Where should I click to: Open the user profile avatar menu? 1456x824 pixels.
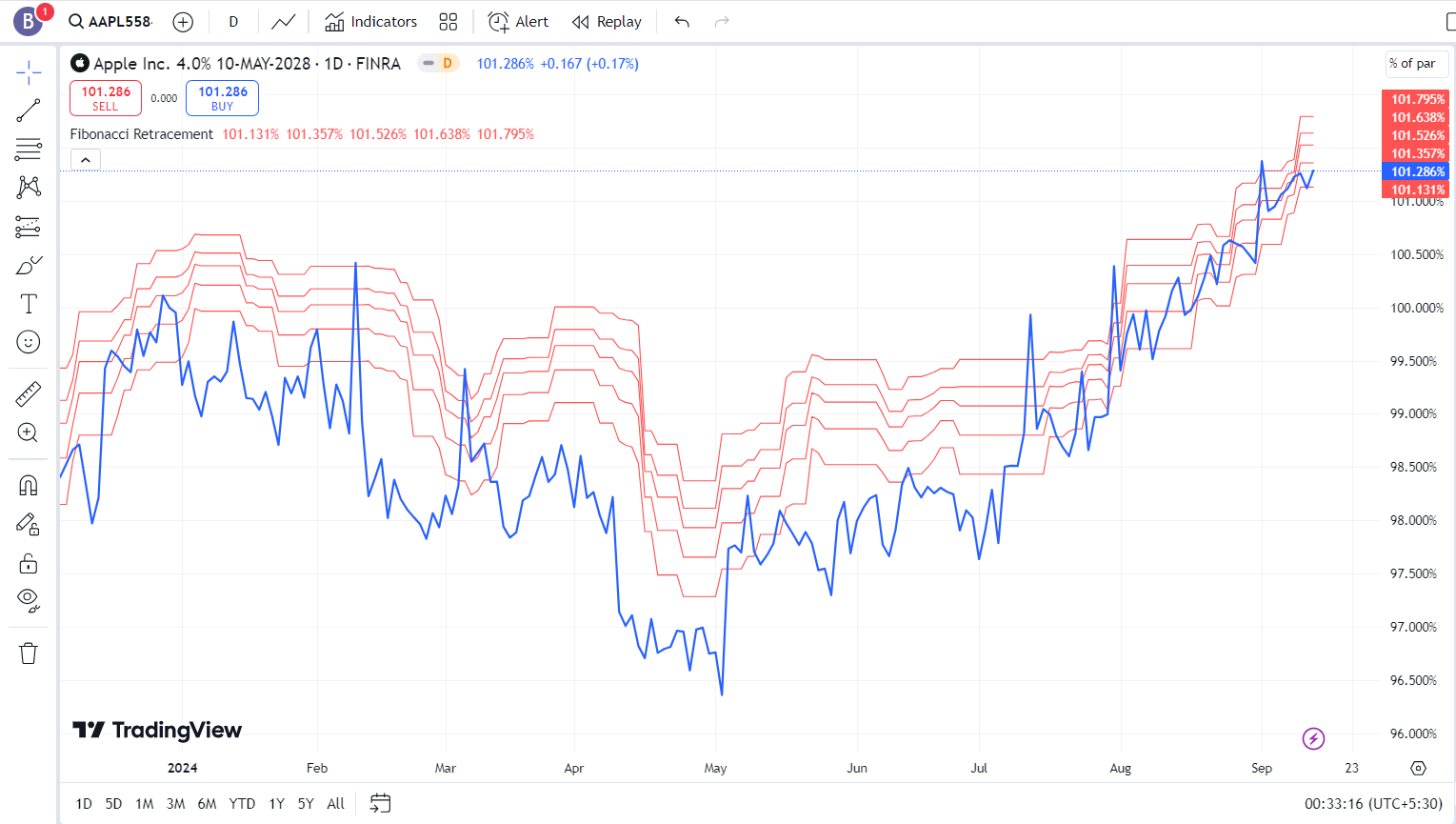[28, 21]
